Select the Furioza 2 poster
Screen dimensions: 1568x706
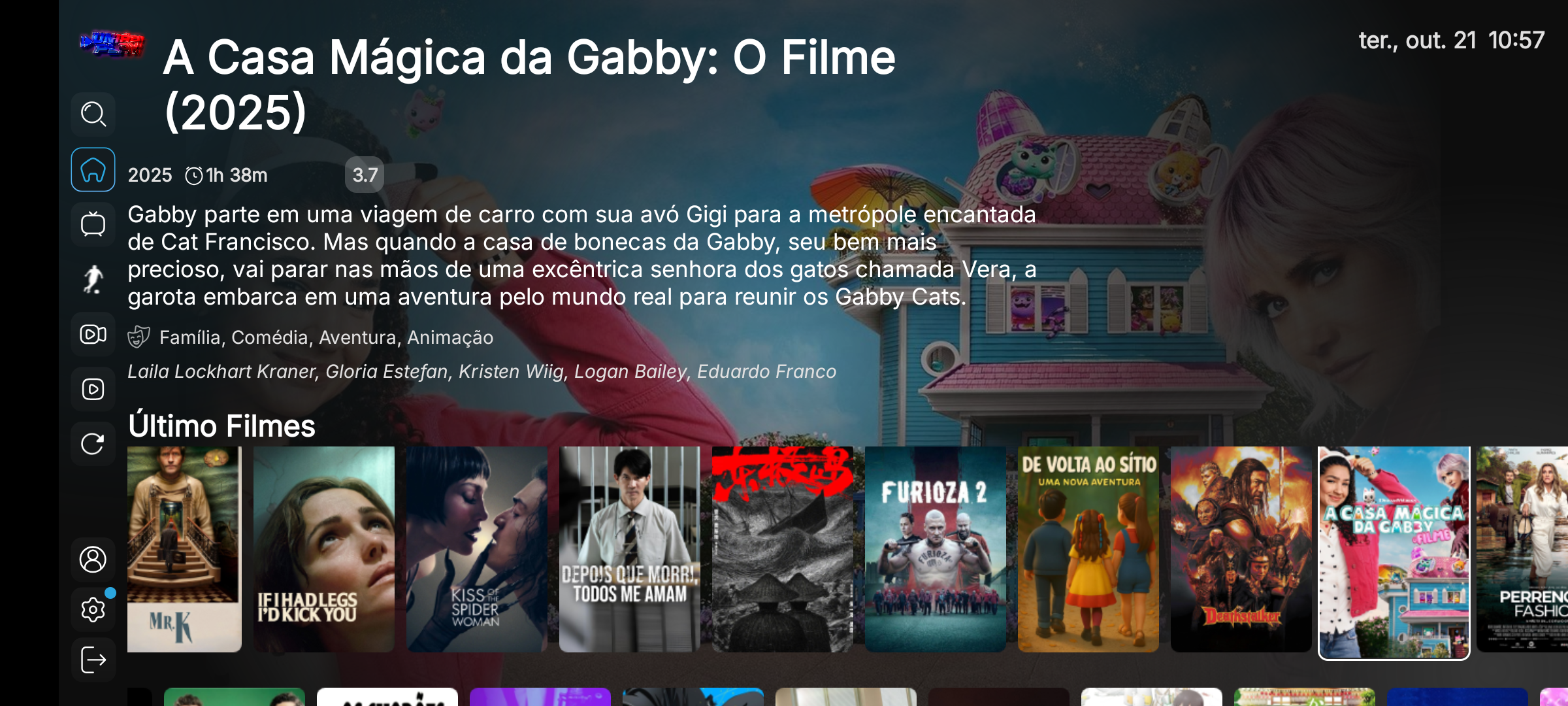936,549
